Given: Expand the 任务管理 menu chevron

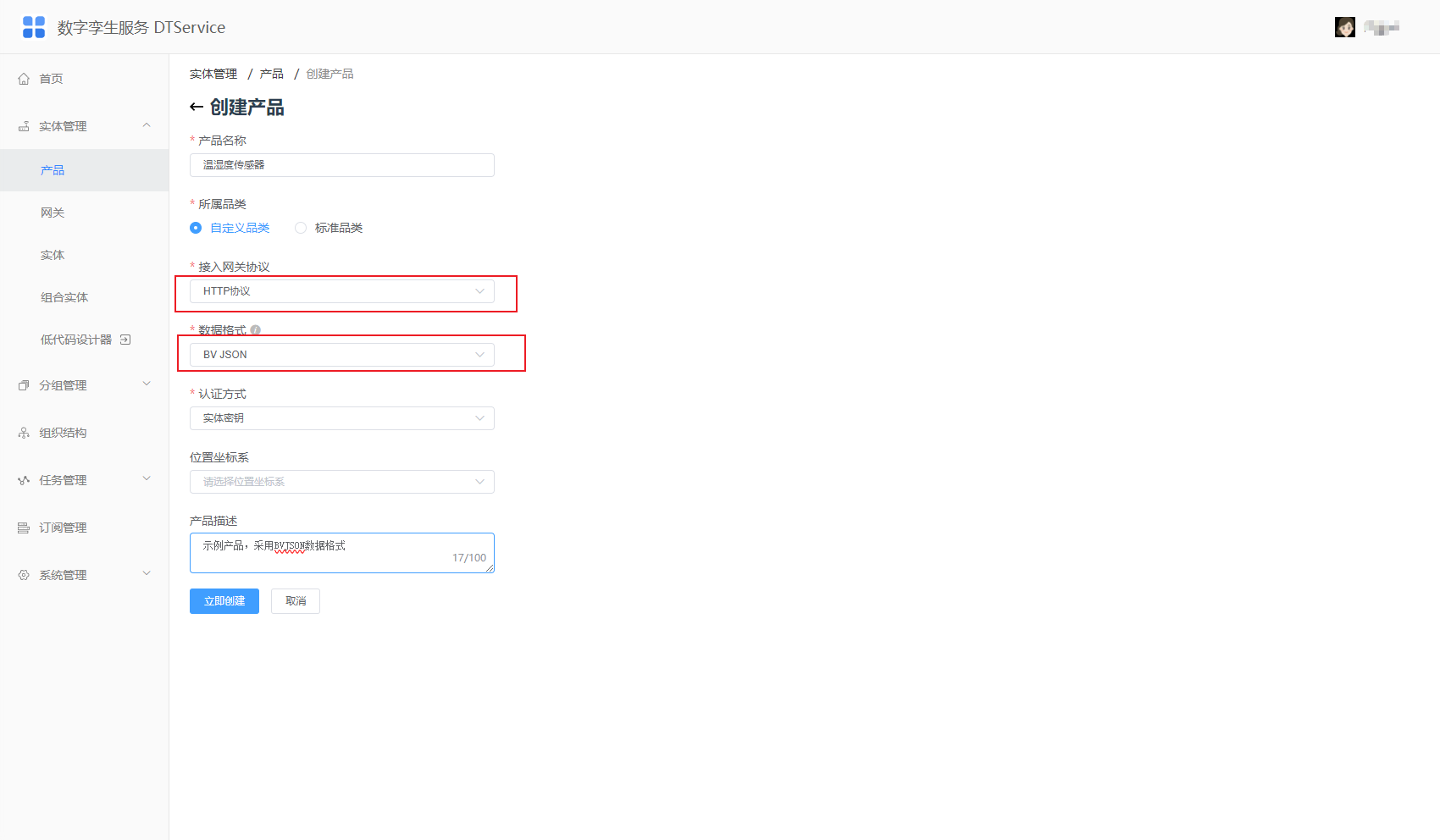Looking at the screenshot, I should 147,479.
